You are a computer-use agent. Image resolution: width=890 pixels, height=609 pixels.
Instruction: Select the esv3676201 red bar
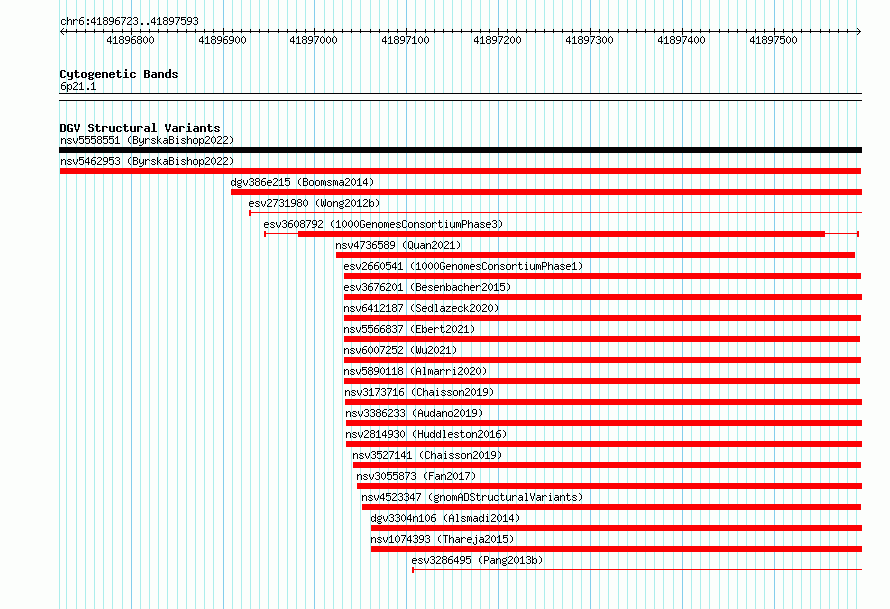point(603,297)
